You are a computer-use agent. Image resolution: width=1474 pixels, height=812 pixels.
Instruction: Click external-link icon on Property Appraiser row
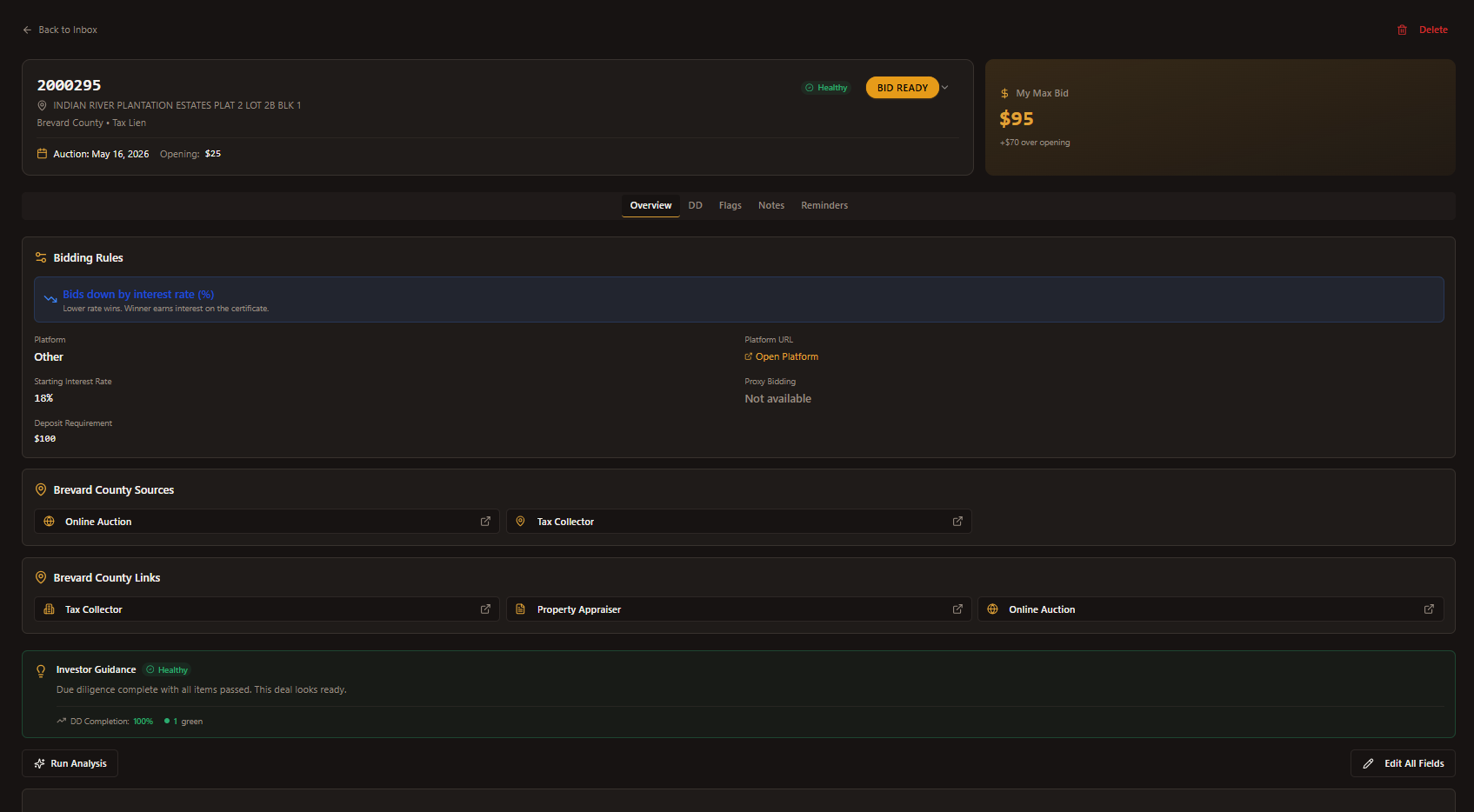(x=957, y=609)
